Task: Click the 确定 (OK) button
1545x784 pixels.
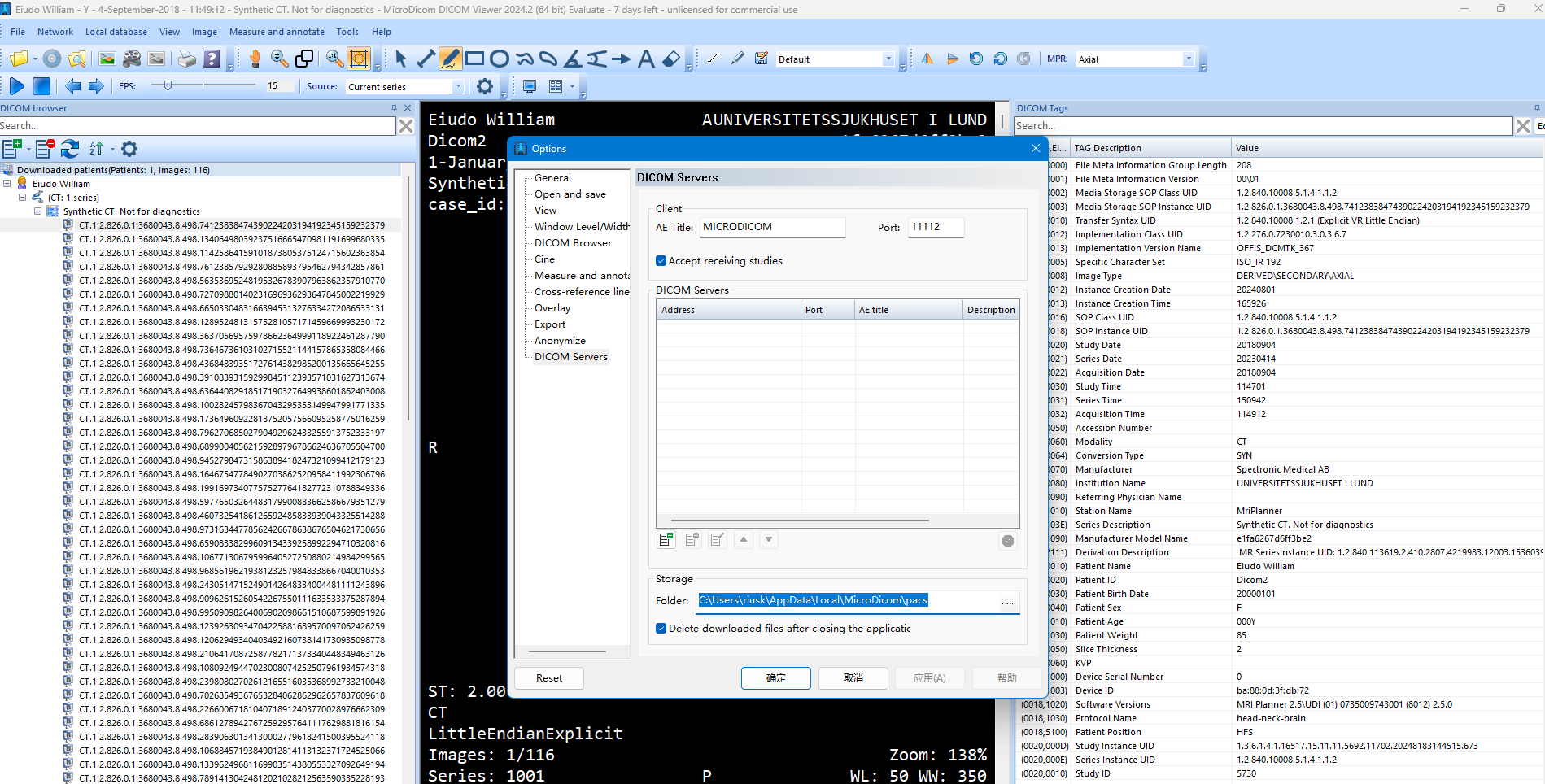Action: pyautogui.click(x=776, y=677)
